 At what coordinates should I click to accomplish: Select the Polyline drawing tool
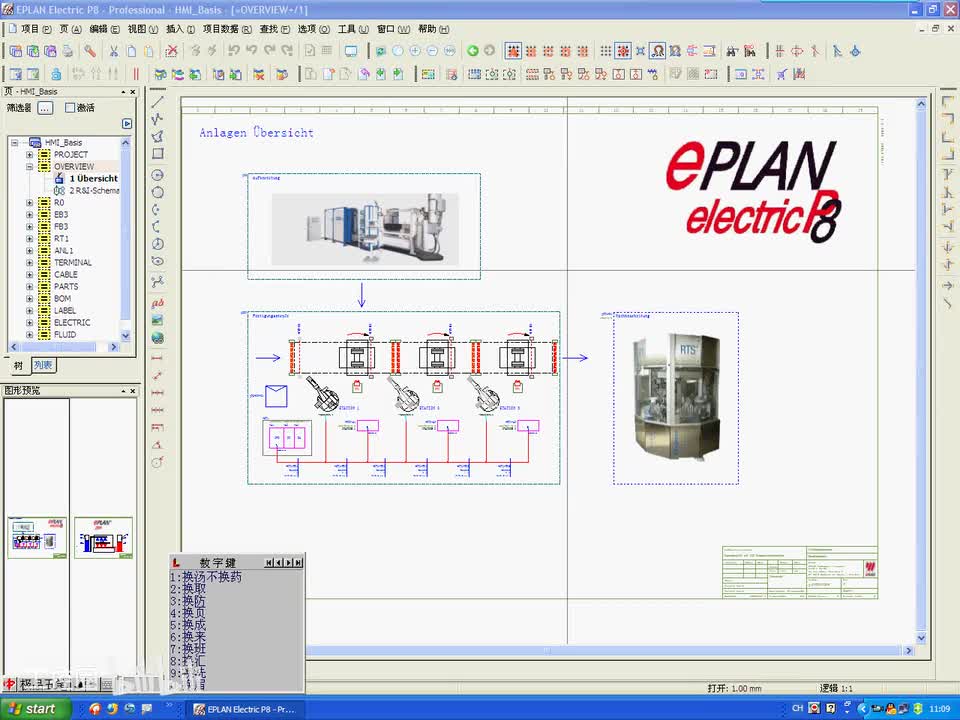158,119
